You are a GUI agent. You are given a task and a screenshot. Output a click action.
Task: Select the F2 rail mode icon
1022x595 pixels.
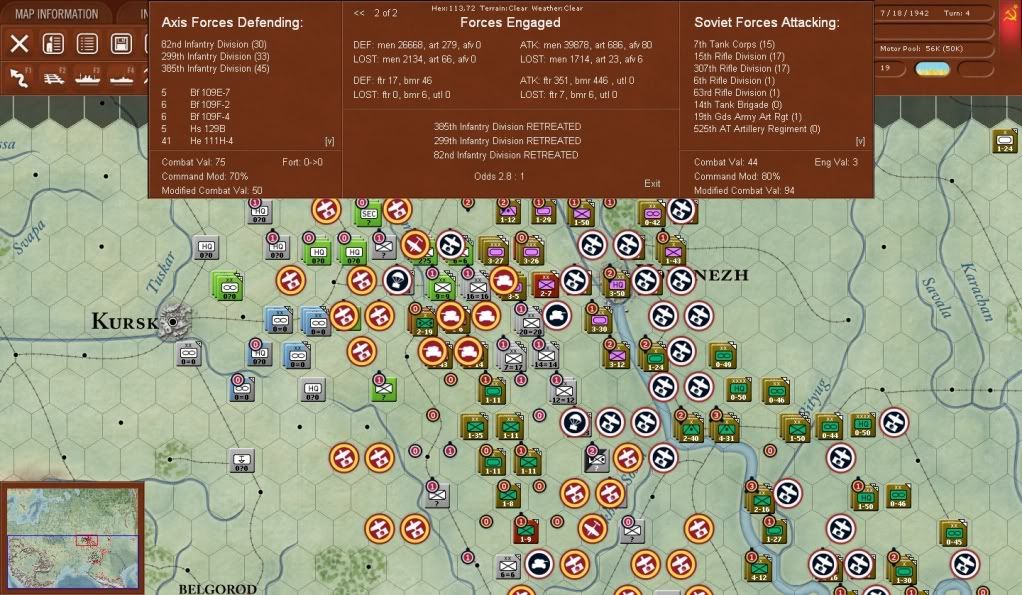[x=53, y=78]
